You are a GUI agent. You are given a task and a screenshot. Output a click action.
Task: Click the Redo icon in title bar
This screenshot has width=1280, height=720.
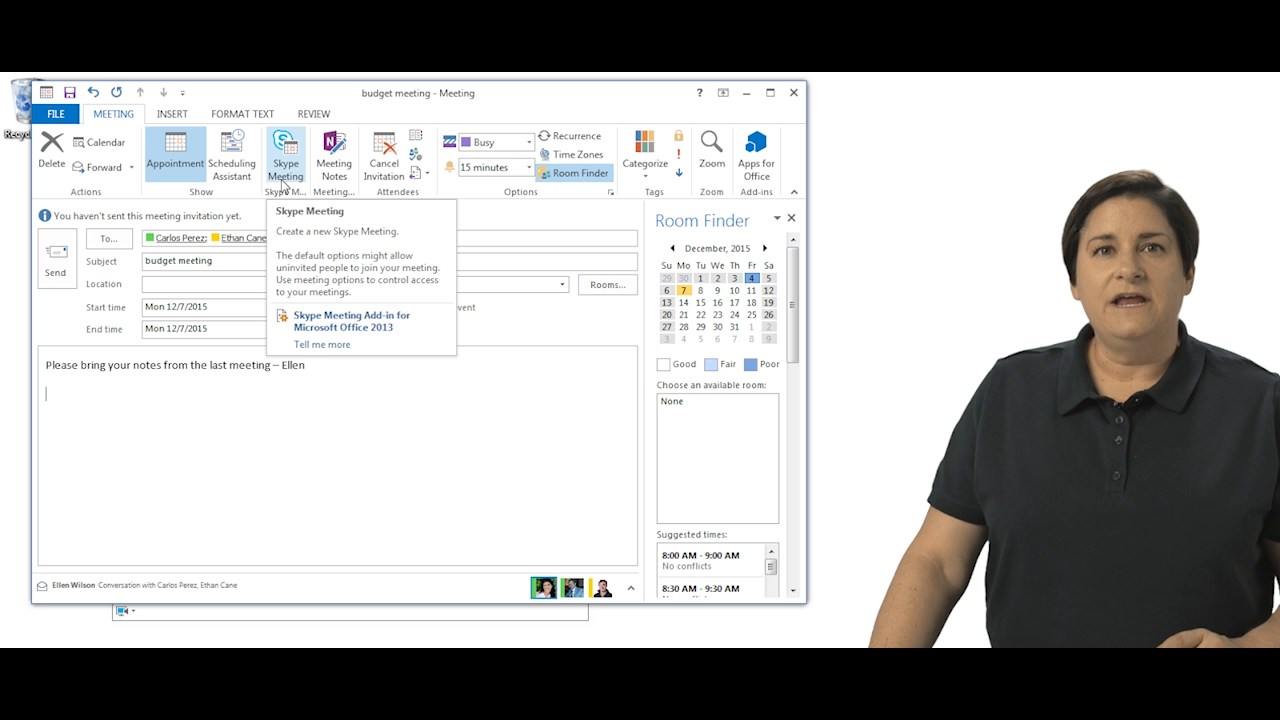point(116,93)
